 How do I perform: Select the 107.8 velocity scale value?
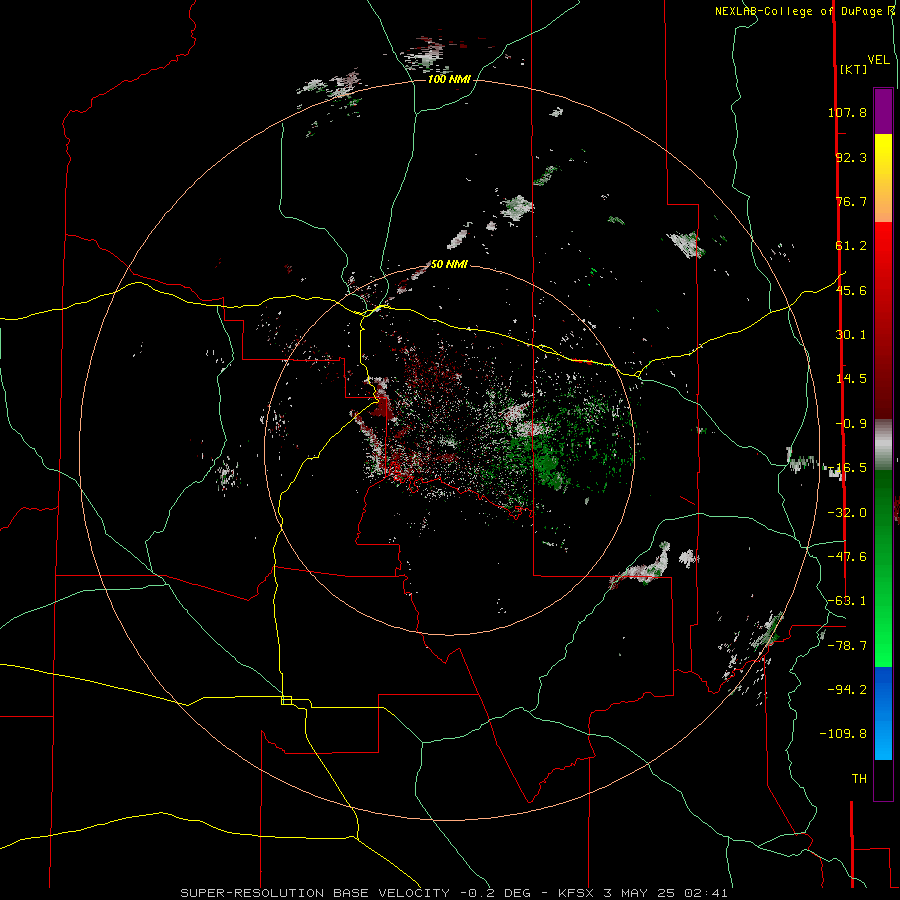click(847, 112)
